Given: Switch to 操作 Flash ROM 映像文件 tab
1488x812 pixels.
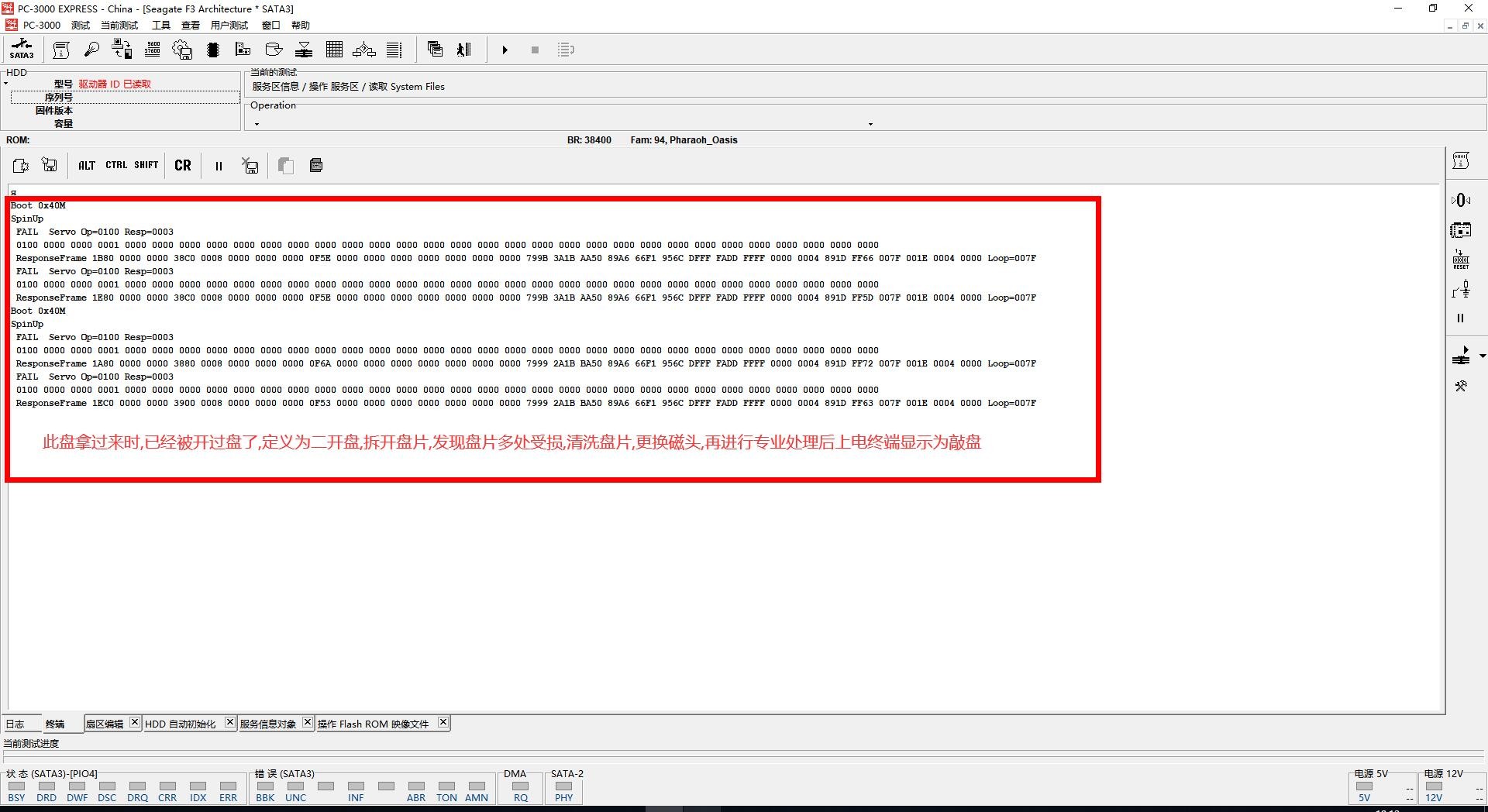Looking at the screenshot, I should pyautogui.click(x=373, y=724).
